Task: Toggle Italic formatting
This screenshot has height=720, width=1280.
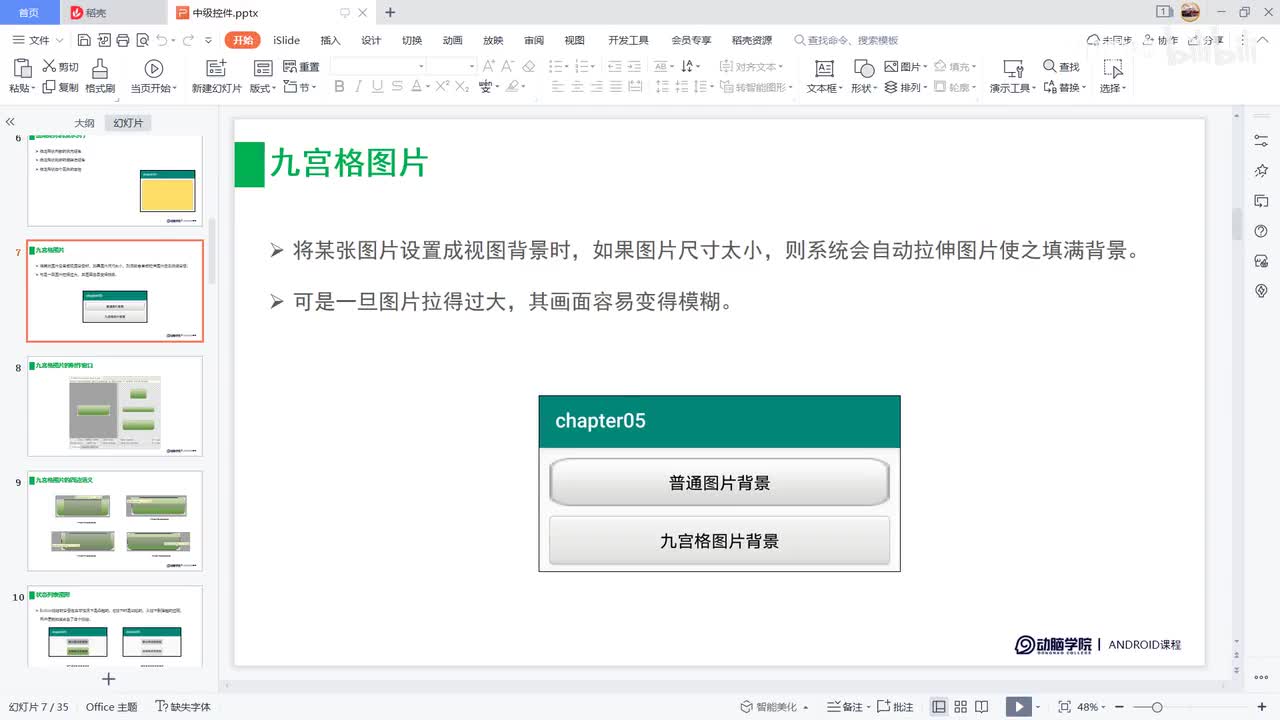Action: click(x=358, y=87)
